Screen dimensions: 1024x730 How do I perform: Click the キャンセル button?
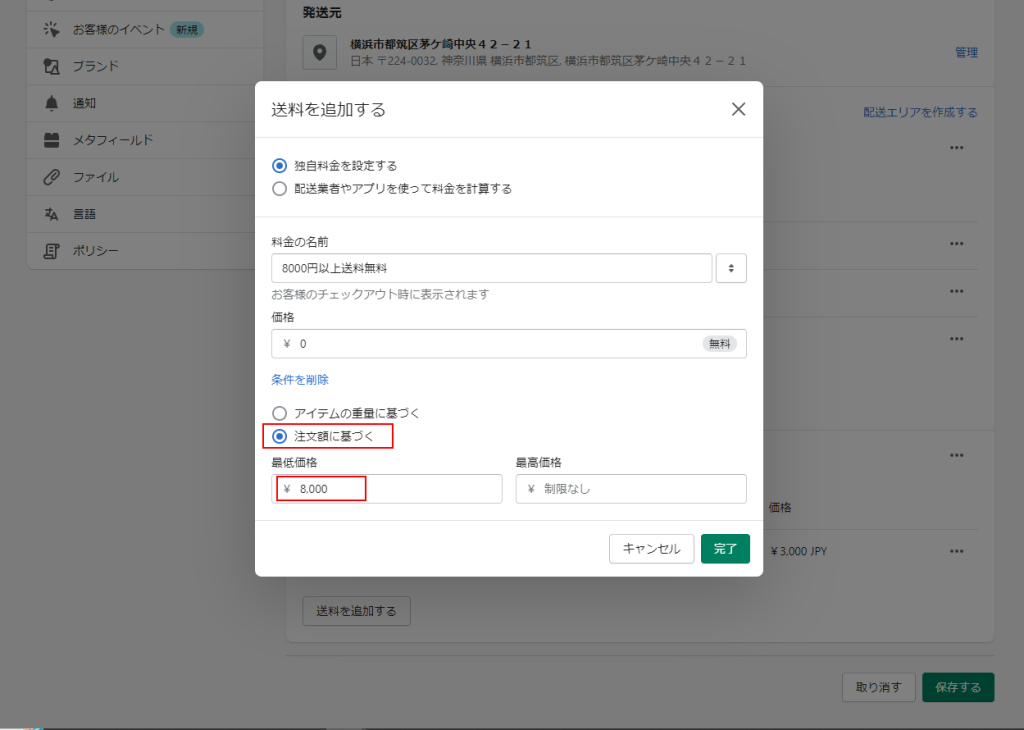pos(651,548)
